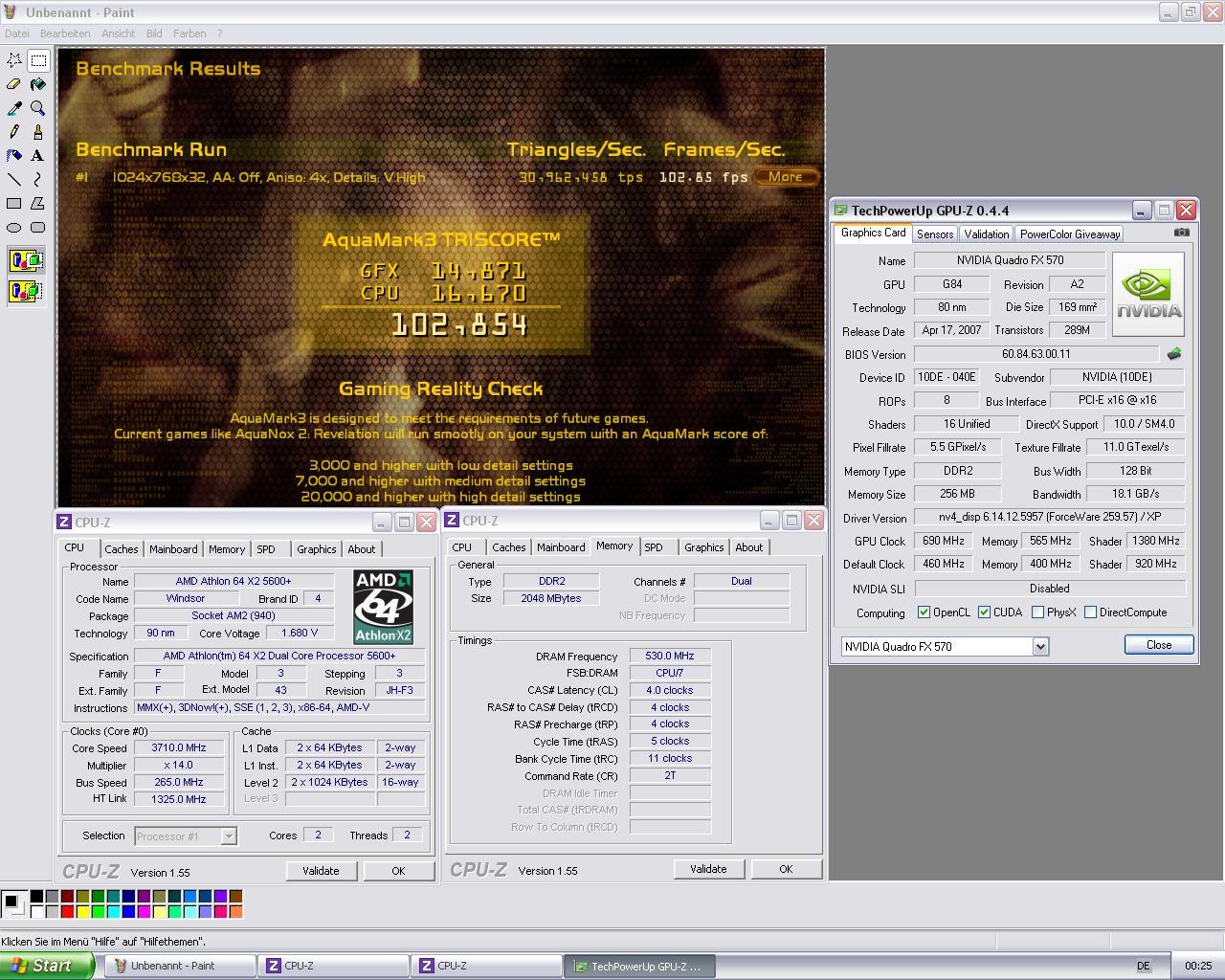Viewport: 1225px width, 980px height.
Task: Click Close button in GPU-Z
Action: coord(1159,645)
